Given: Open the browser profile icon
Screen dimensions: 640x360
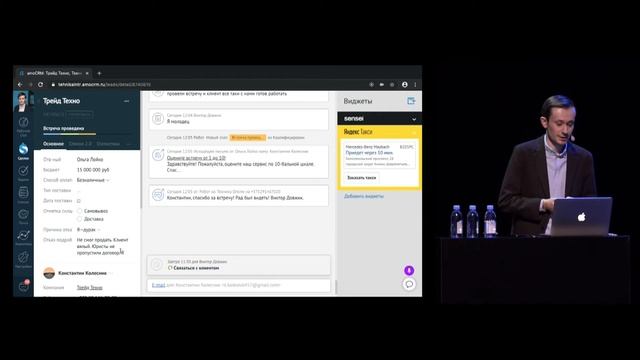Looking at the screenshot, I should (x=404, y=84).
